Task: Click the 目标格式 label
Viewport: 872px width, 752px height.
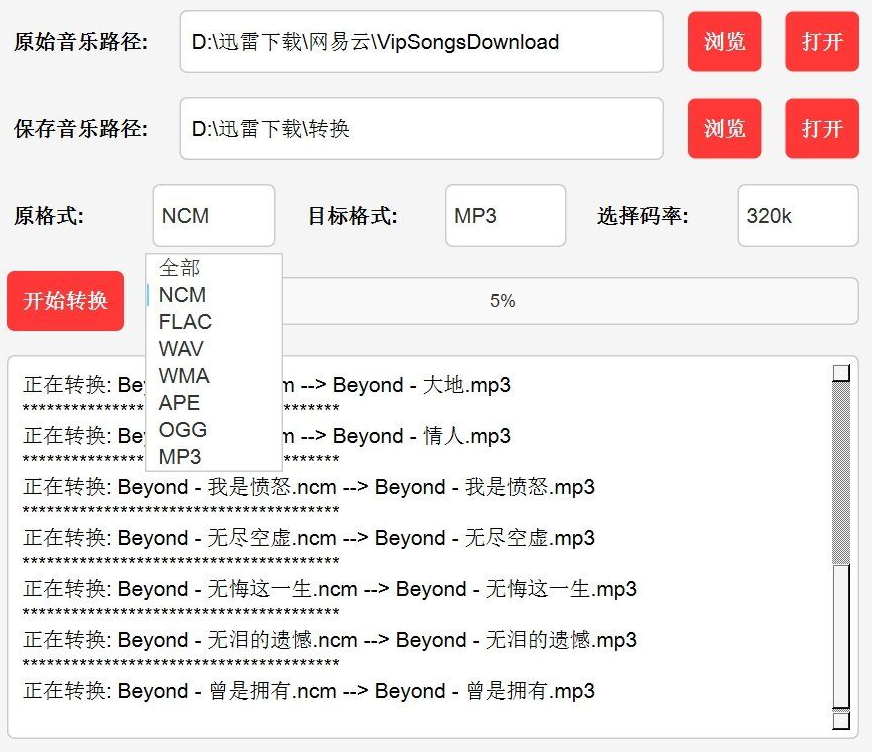Action: pos(353,216)
